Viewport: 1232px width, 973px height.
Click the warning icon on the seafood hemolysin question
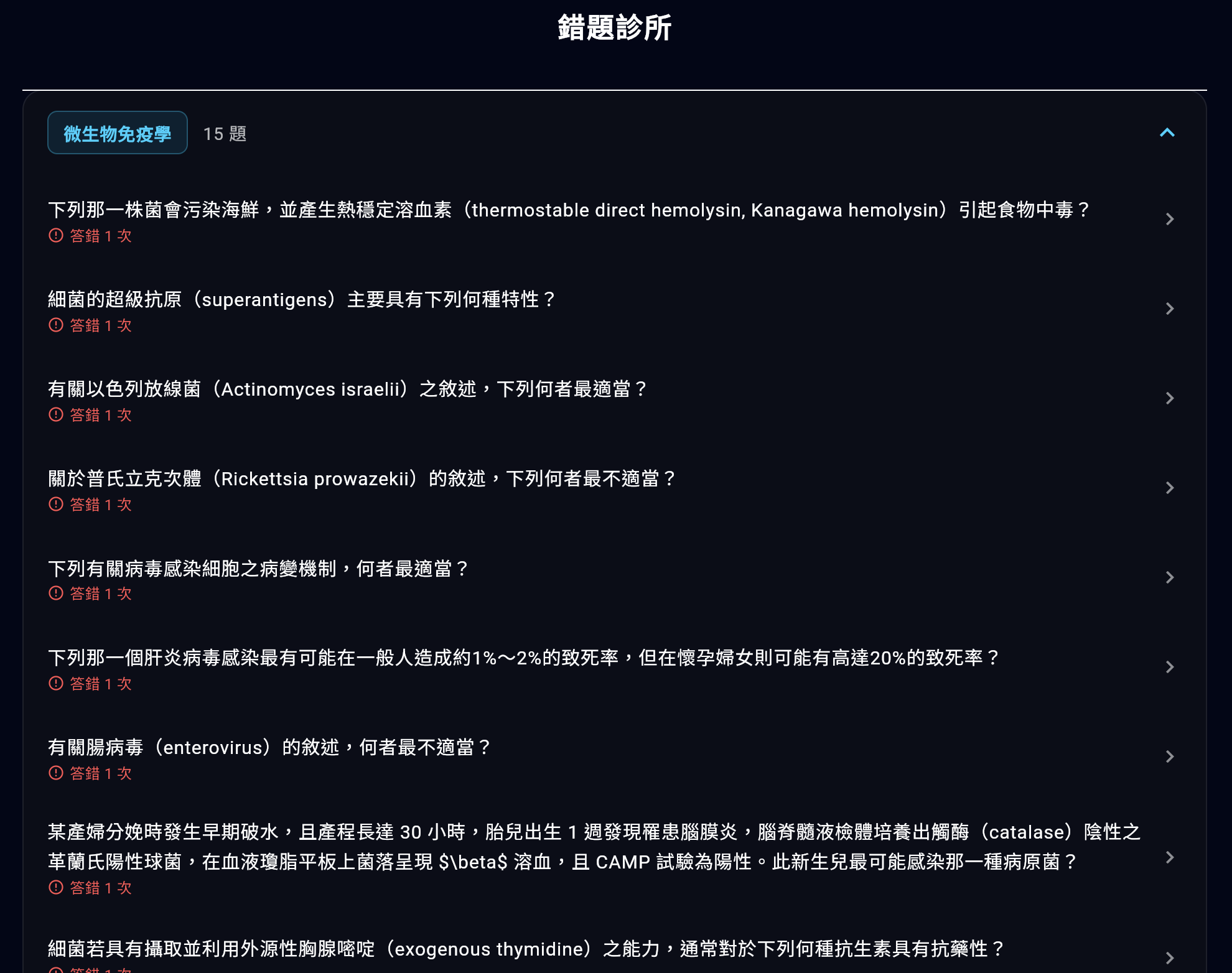pyautogui.click(x=56, y=236)
